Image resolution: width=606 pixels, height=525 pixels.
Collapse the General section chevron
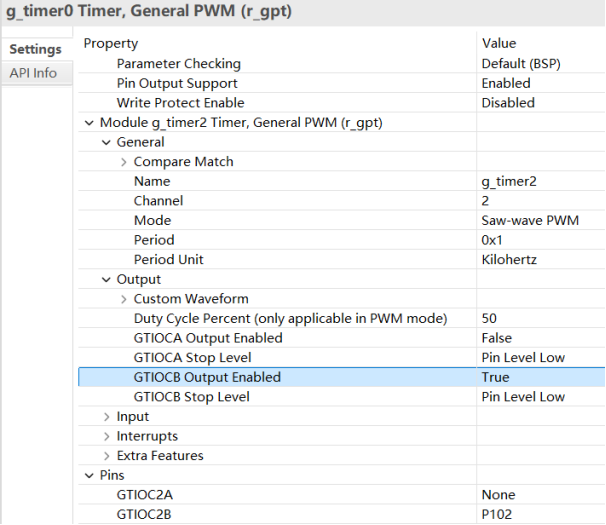(x=106, y=143)
